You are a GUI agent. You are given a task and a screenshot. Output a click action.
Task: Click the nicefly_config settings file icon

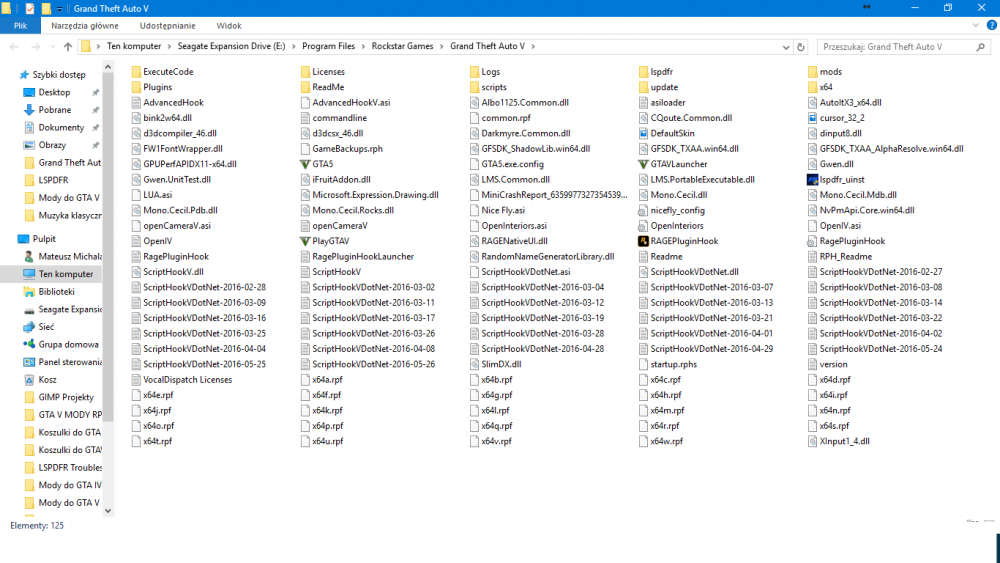[x=643, y=210]
